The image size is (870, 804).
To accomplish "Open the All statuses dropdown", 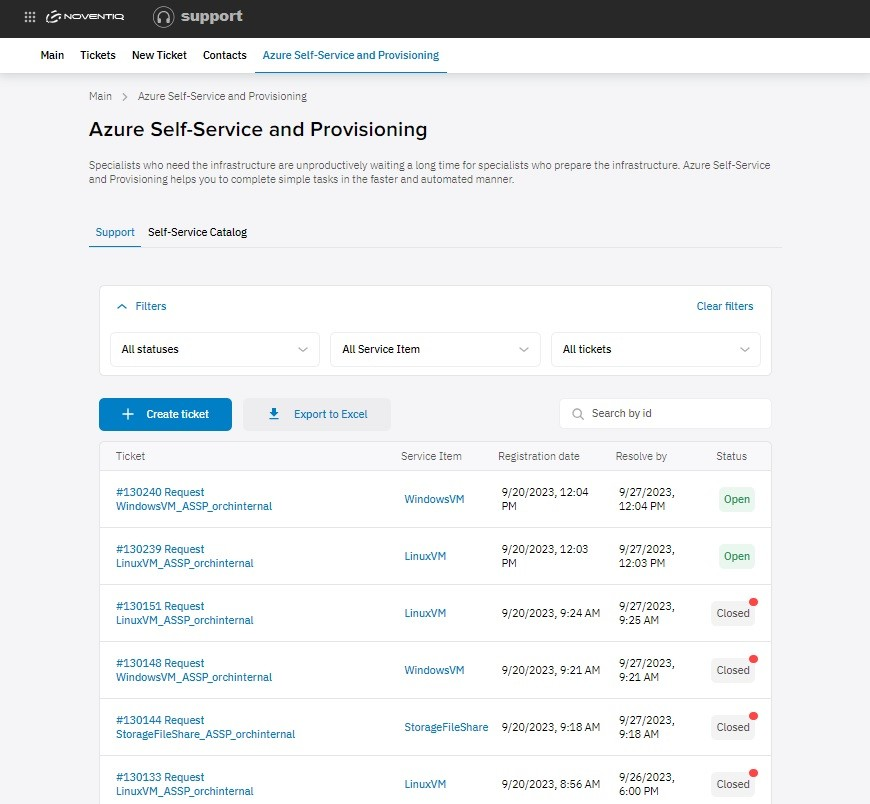I will coord(214,350).
